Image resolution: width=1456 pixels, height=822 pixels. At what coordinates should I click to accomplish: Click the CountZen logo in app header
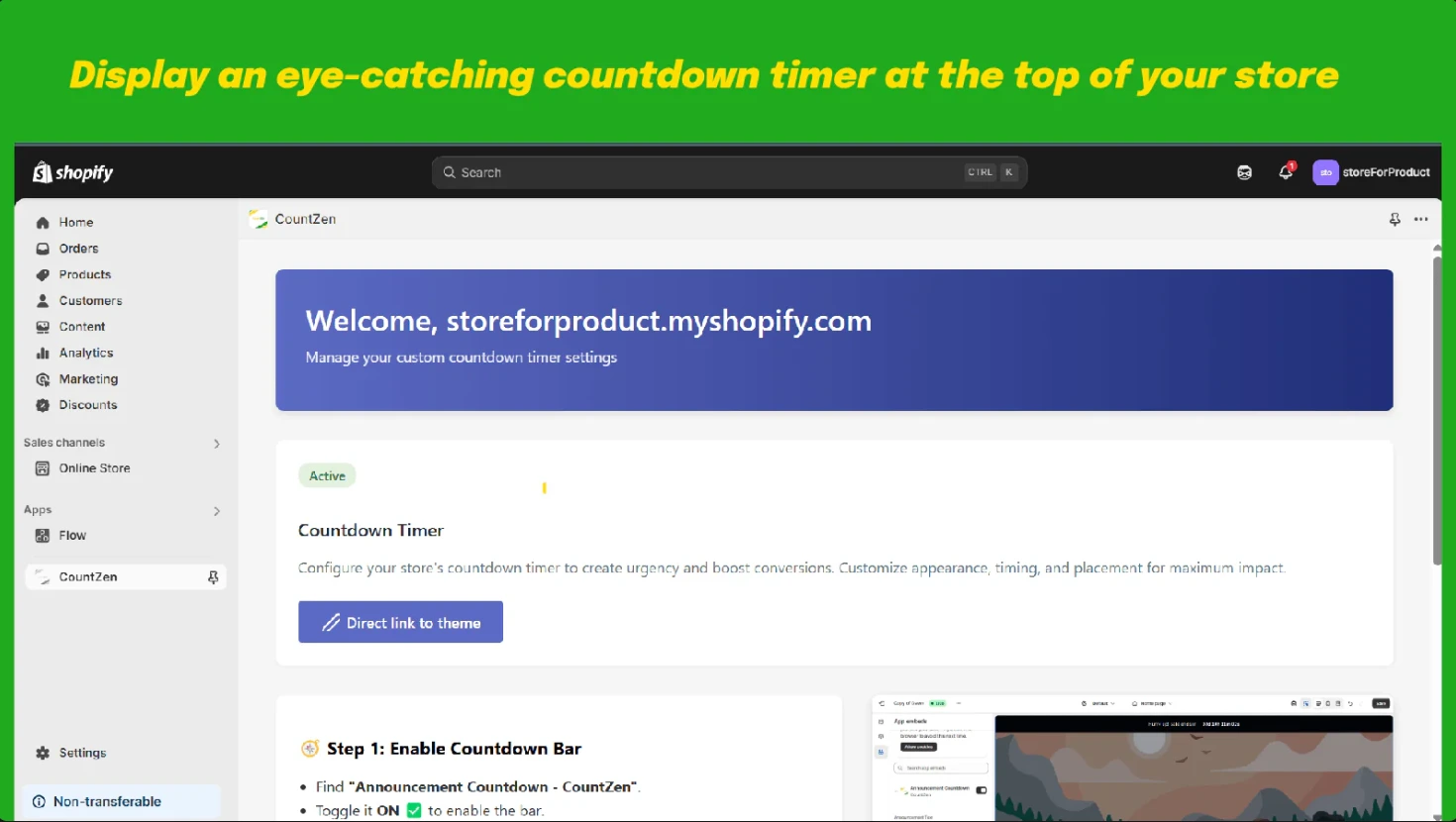tap(259, 219)
